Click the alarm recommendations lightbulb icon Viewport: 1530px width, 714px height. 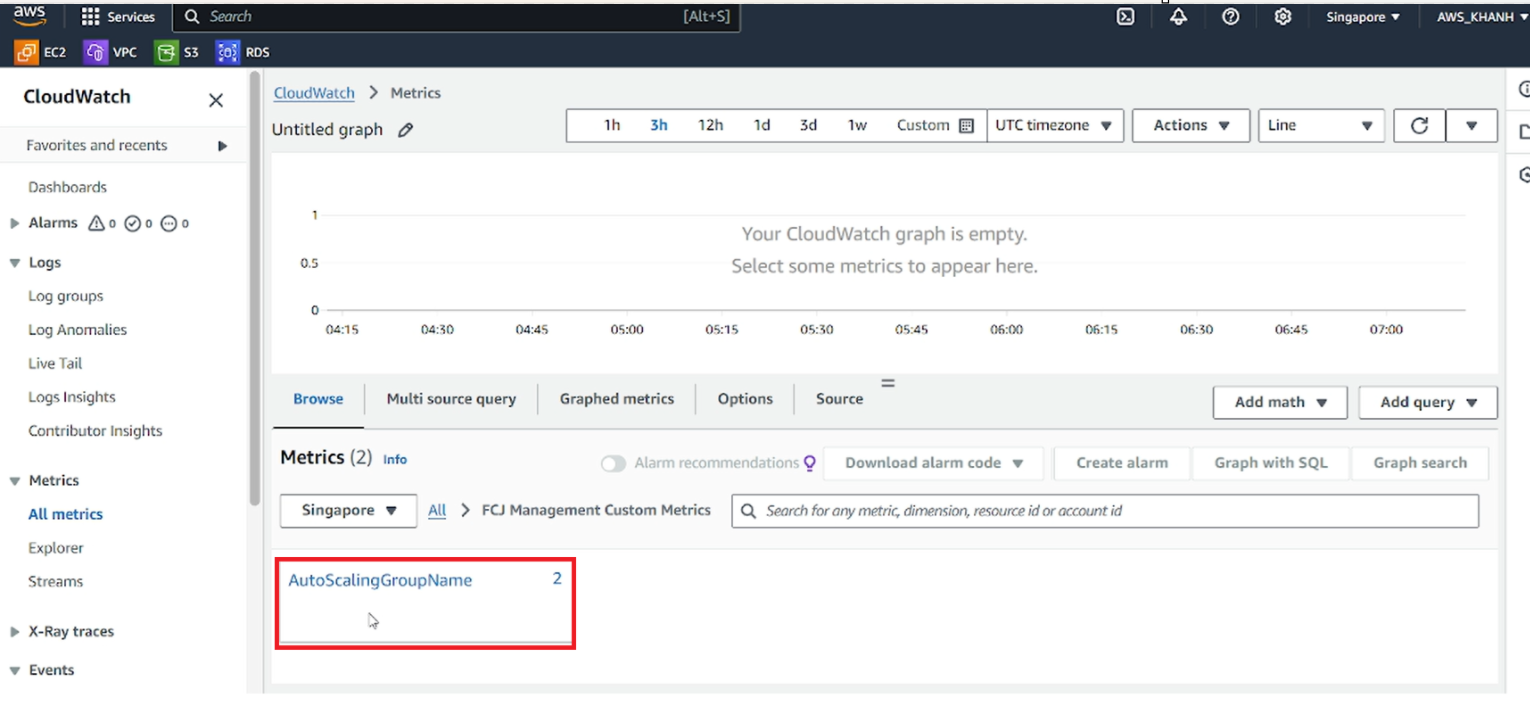click(810, 463)
